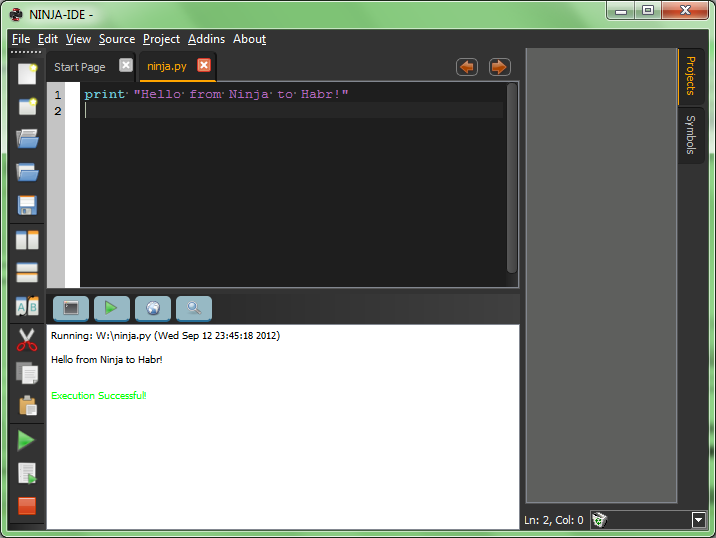Open the Project menu
Screen dimensions: 716x538
161,39
